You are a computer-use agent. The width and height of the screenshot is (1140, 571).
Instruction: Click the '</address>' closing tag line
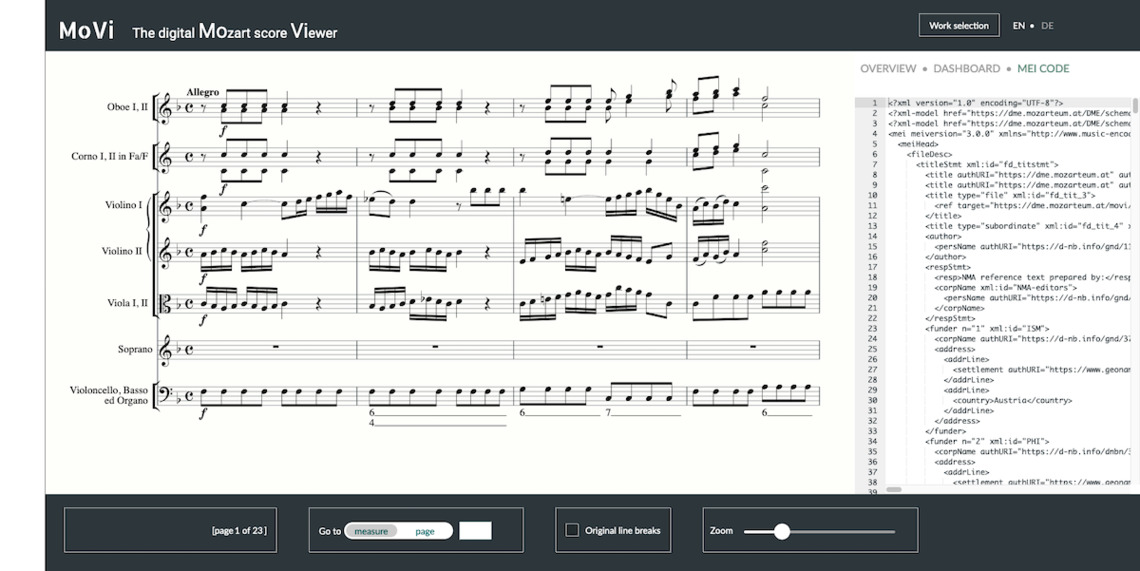957,420
